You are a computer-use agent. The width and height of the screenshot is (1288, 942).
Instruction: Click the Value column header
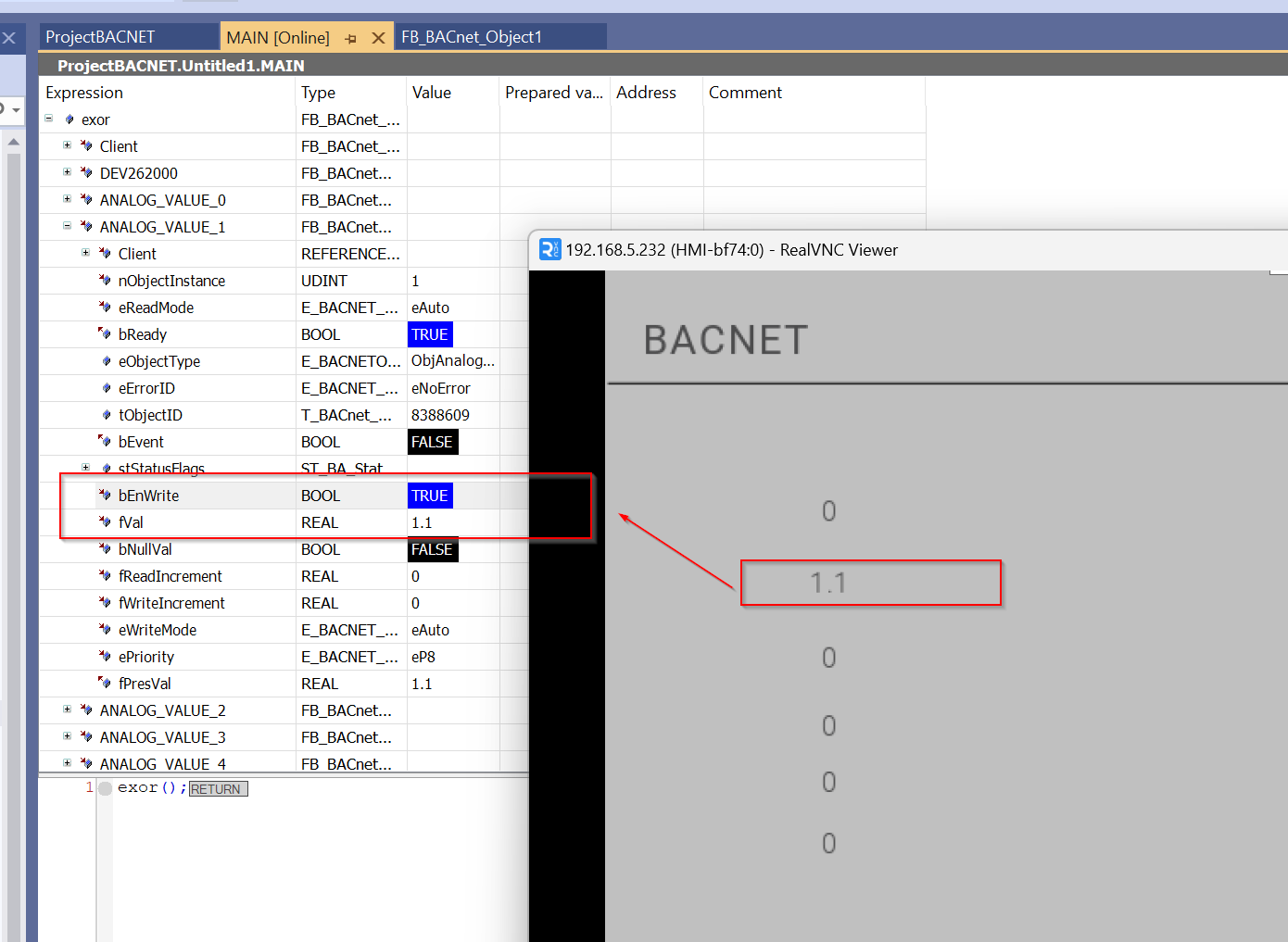click(x=453, y=93)
